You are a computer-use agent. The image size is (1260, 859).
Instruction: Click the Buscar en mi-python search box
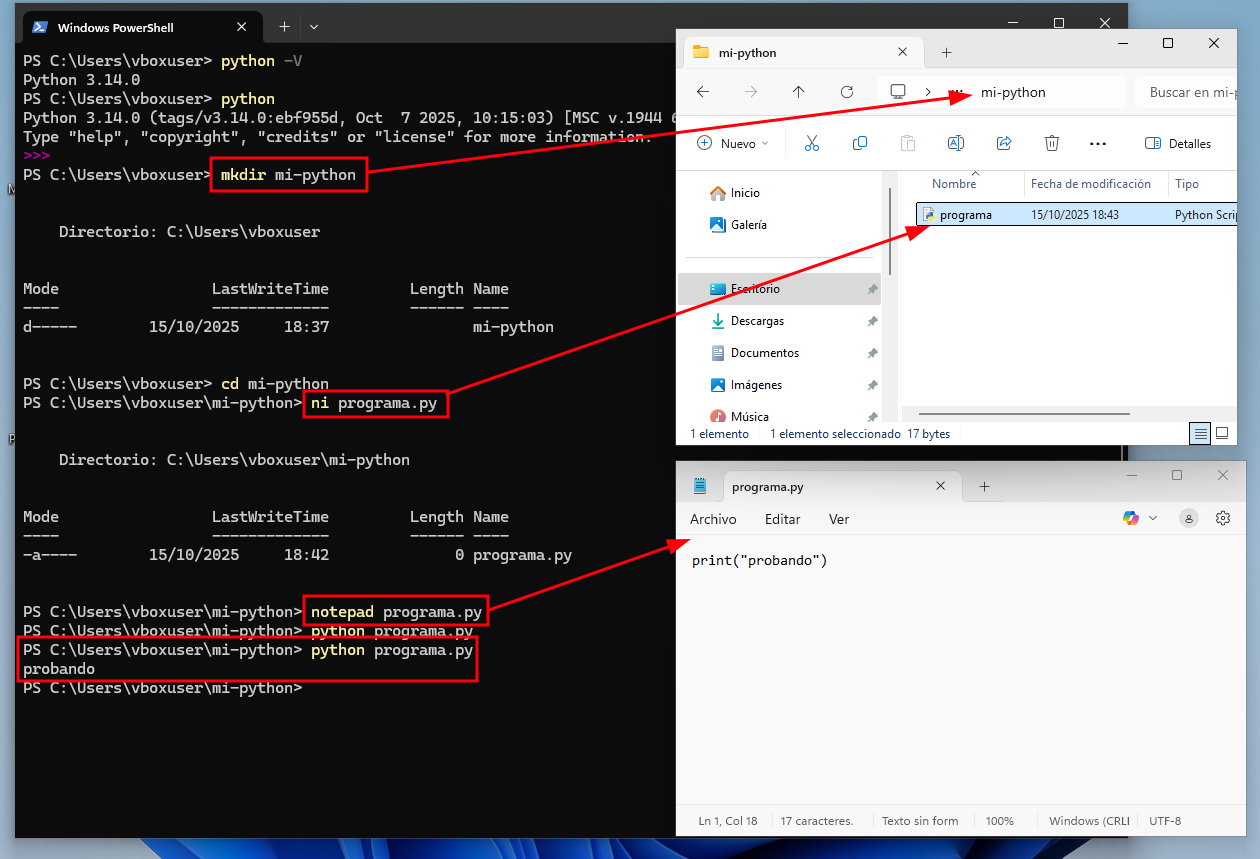1190,92
